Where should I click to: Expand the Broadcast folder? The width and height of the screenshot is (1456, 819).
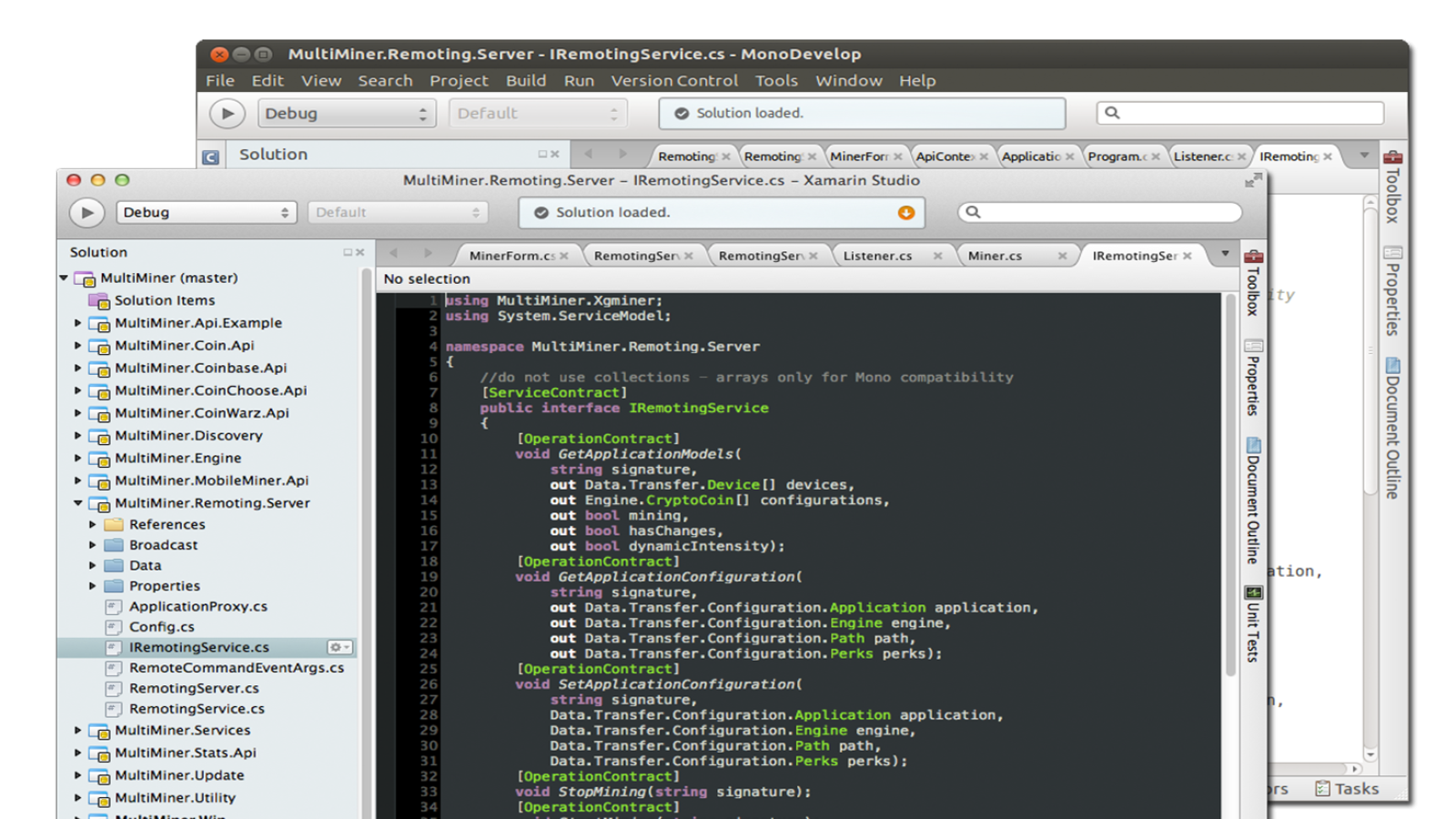point(93,544)
